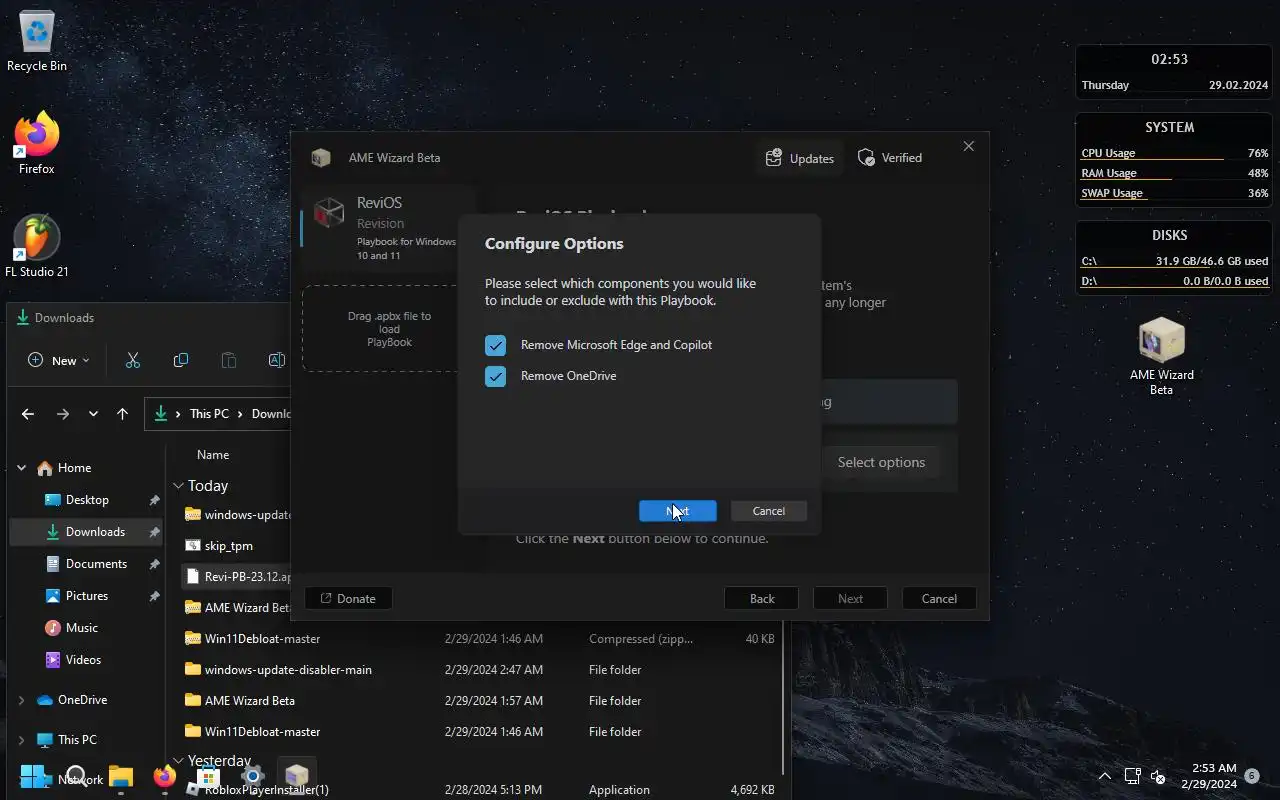
Task: Collapse the Yesterday file group
Action: click(178, 761)
